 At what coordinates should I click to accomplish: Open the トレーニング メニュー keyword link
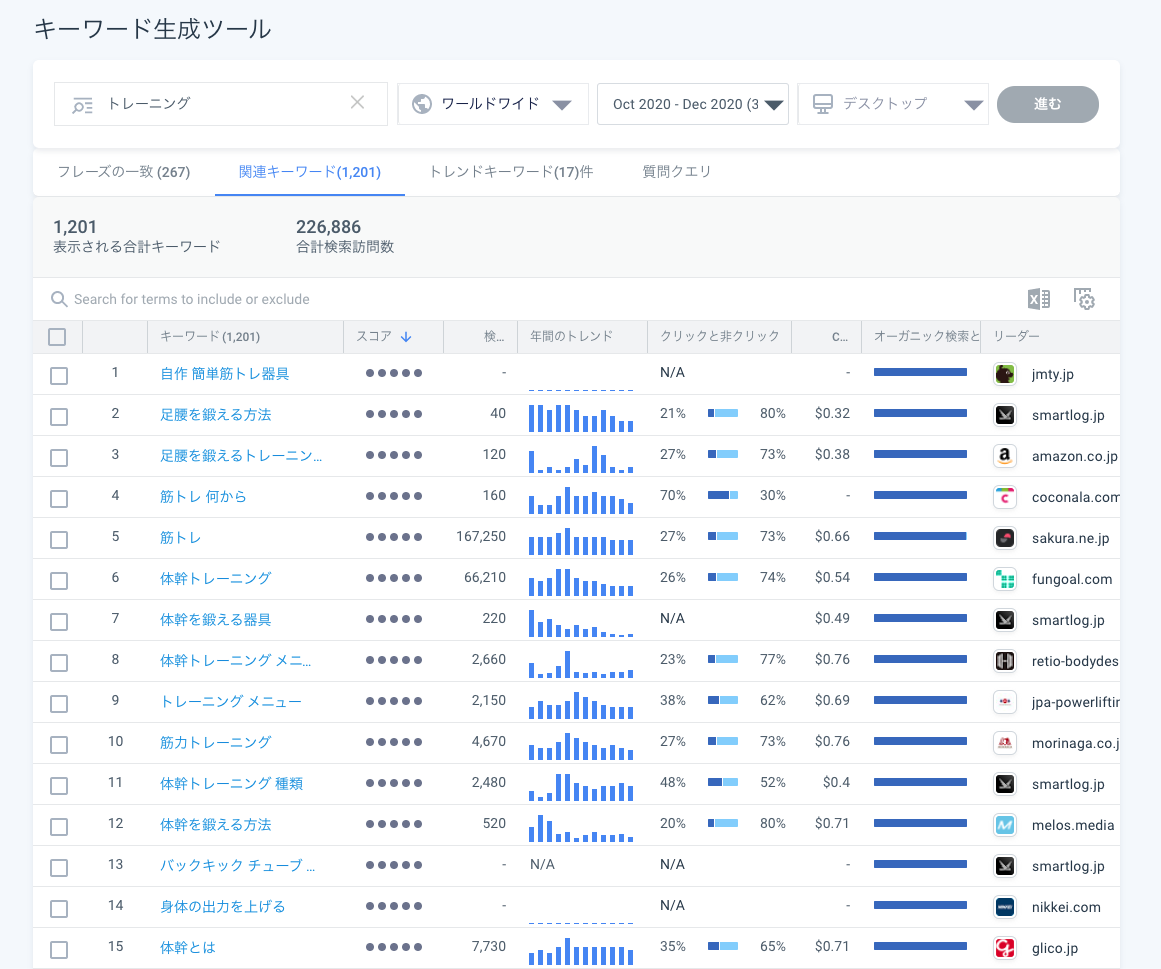(x=231, y=702)
